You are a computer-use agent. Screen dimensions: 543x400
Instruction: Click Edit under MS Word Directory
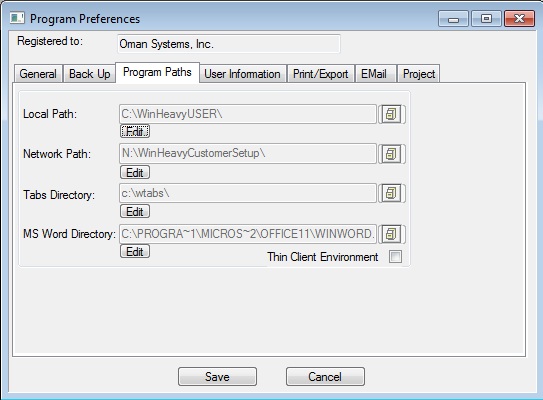135,251
